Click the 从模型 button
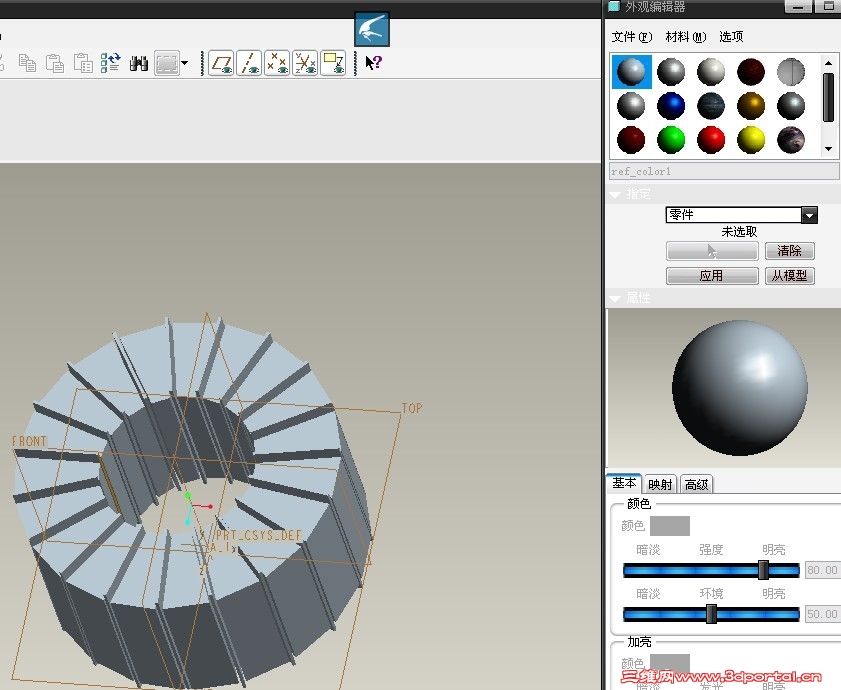 click(790, 276)
